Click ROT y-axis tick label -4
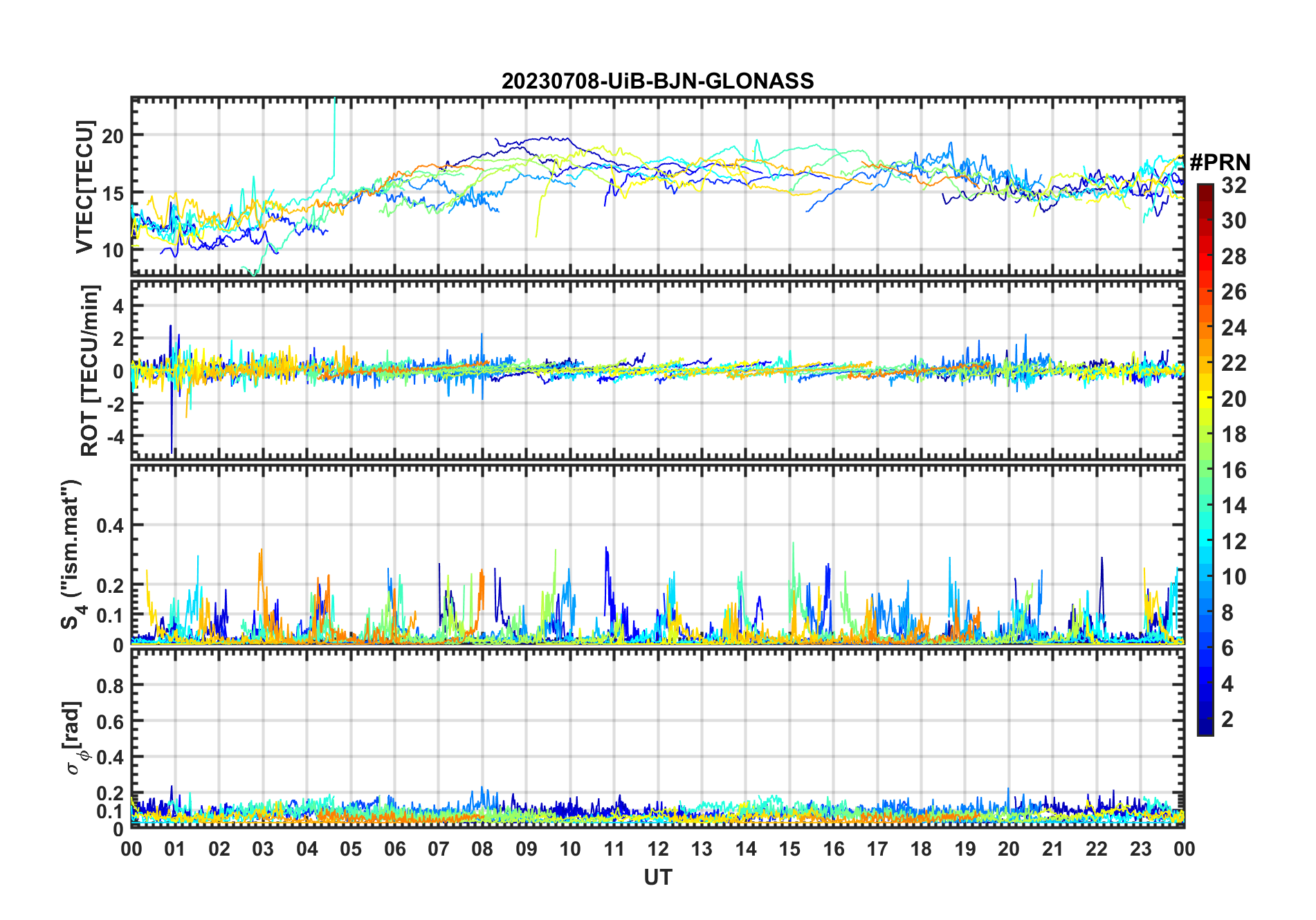Image resolution: width=1316 pixels, height=920 pixels. click(x=114, y=437)
